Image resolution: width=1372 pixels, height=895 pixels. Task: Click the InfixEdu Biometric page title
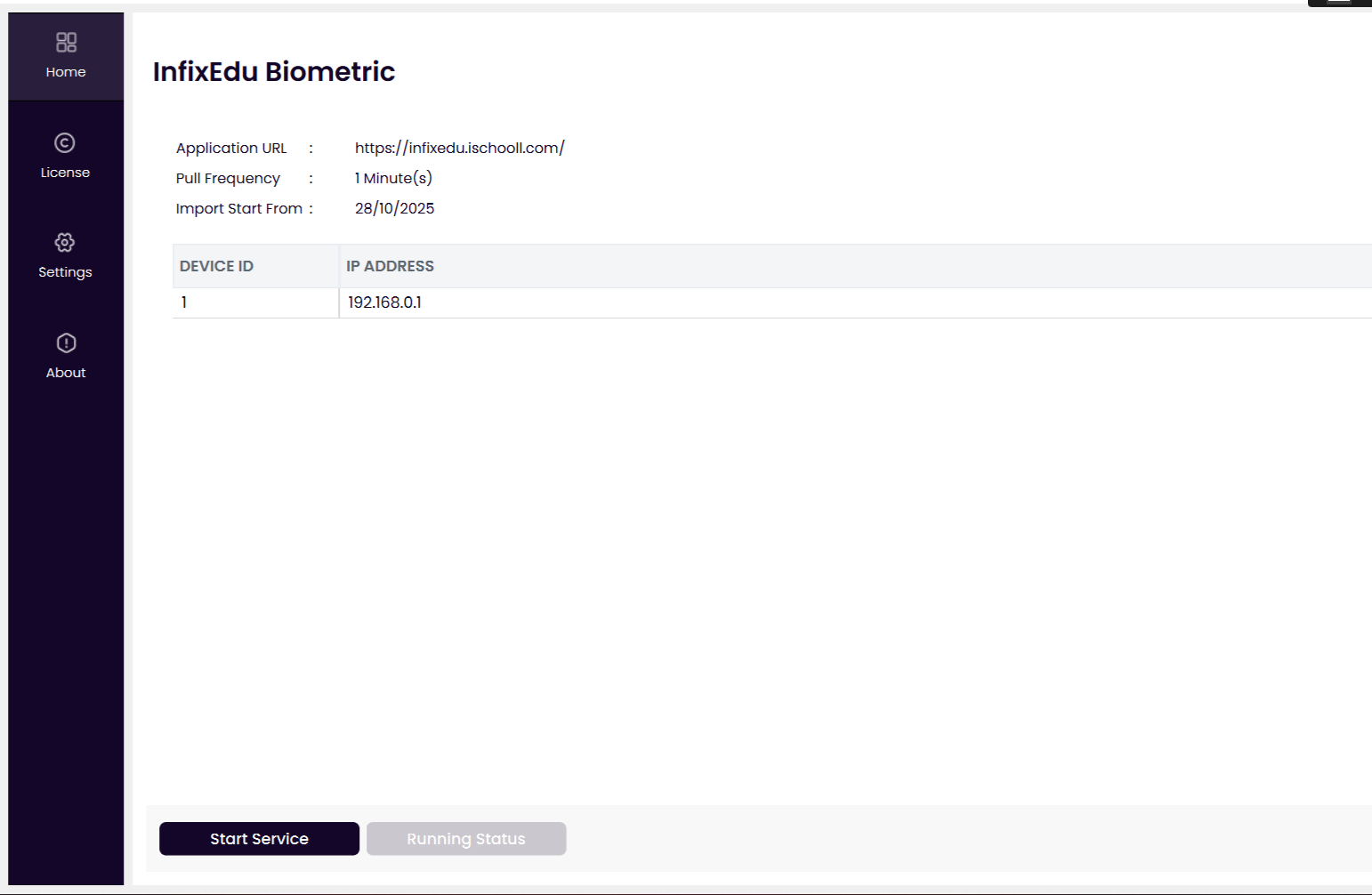click(274, 71)
